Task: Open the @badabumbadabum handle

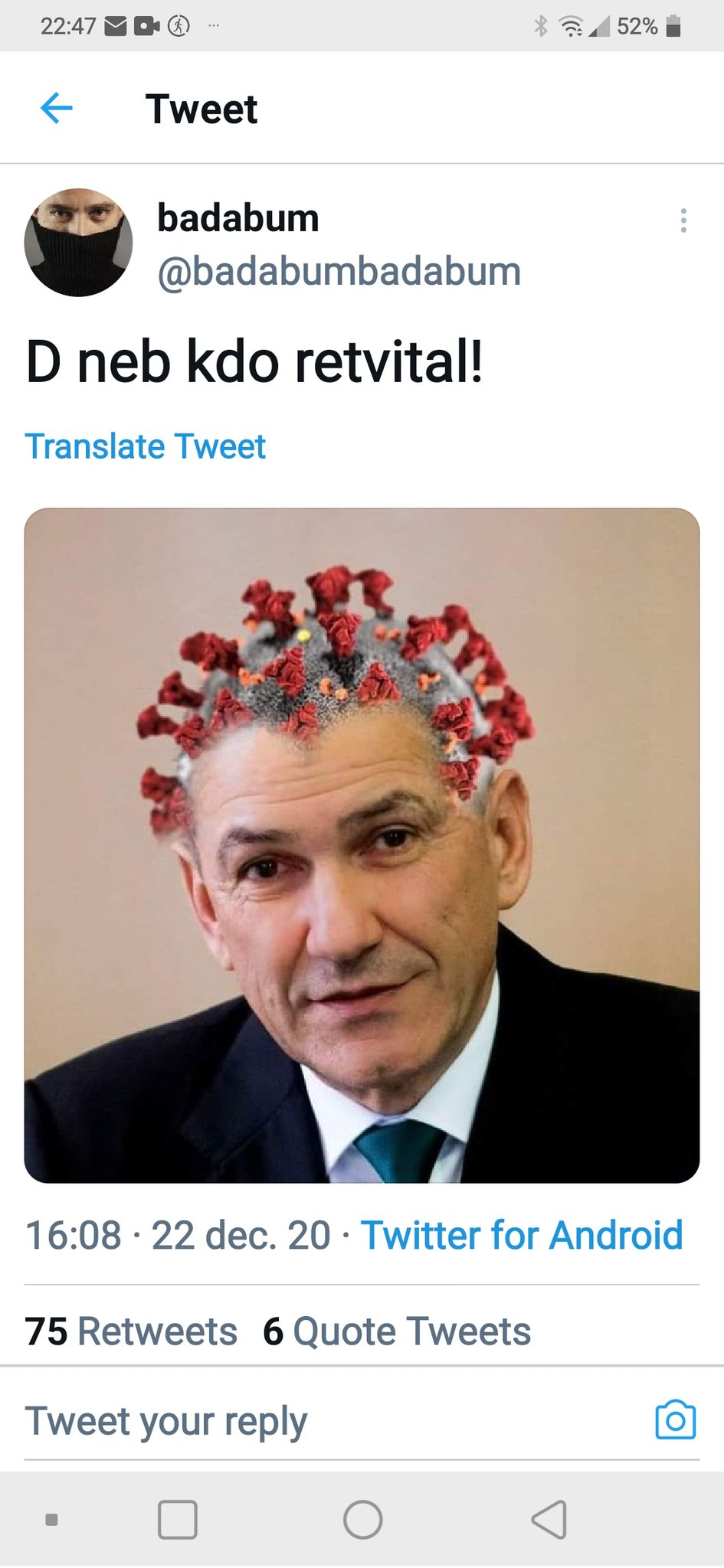Action: pyautogui.click(x=339, y=272)
